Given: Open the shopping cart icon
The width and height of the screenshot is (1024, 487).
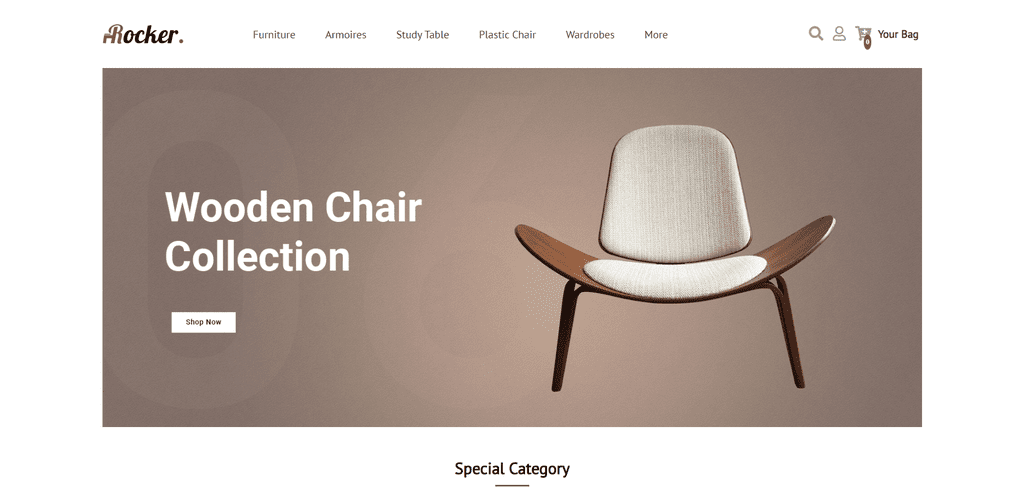Looking at the screenshot, I should point(863,33).
